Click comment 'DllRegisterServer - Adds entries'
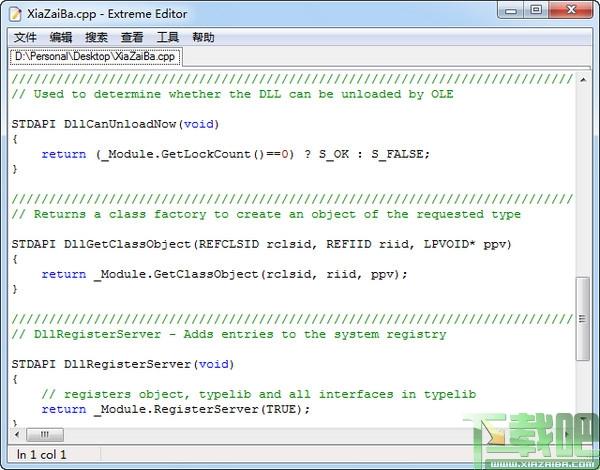600x470 pixels. (x=229, y=334)
